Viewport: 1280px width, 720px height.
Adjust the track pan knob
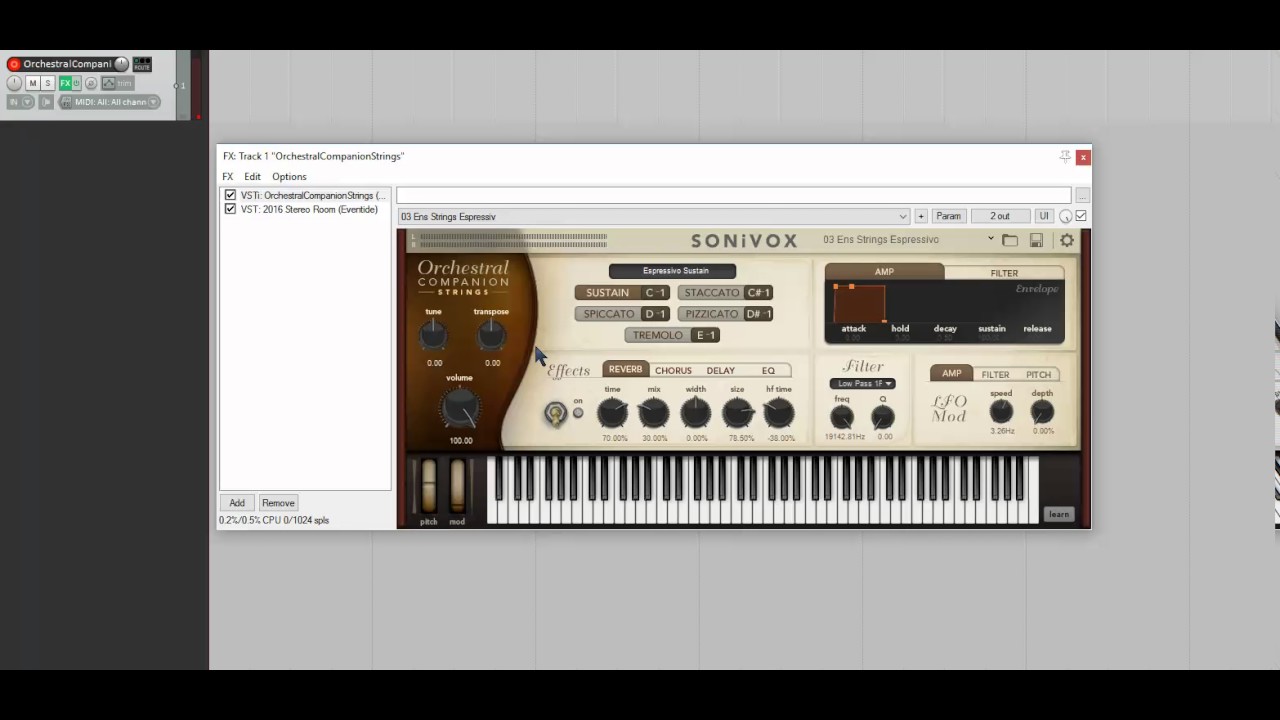pos(14,83)
